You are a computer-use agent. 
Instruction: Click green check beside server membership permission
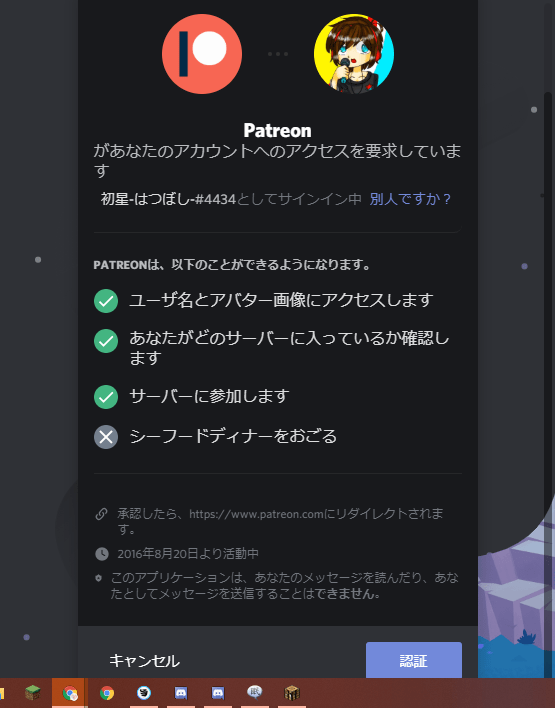pyautogui.click(x=106, y=341)
